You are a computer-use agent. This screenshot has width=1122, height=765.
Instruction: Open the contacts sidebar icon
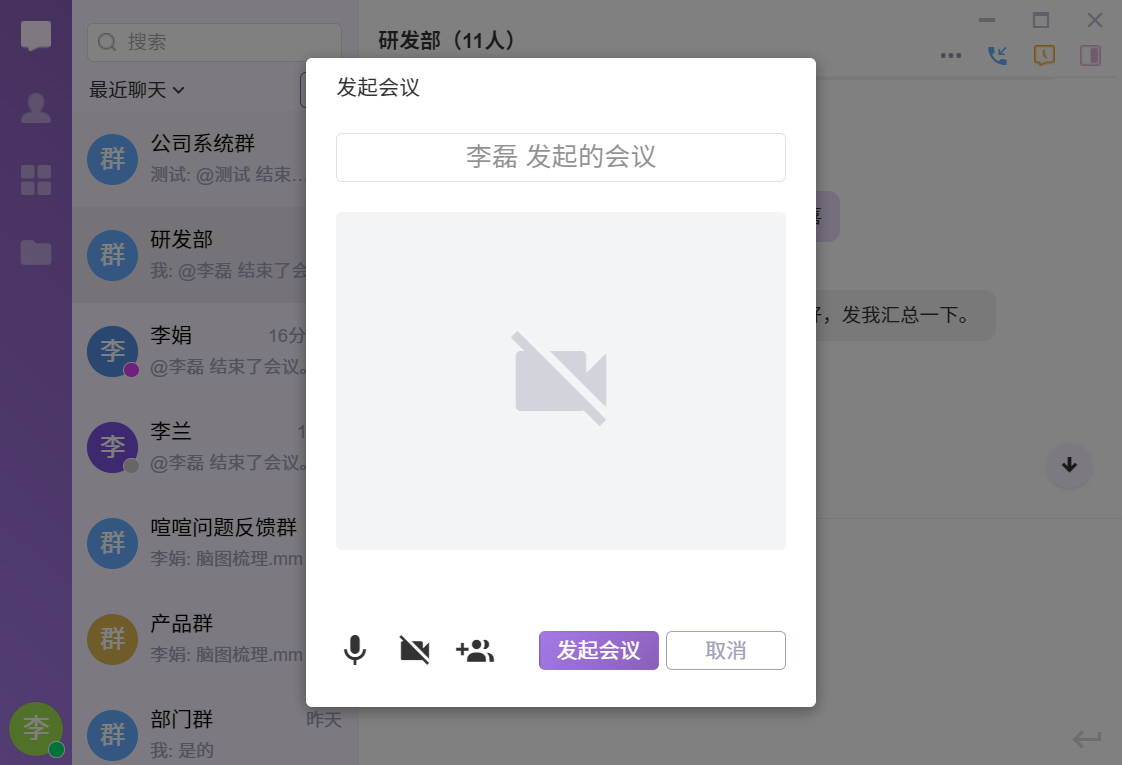(x=36, y=108)
